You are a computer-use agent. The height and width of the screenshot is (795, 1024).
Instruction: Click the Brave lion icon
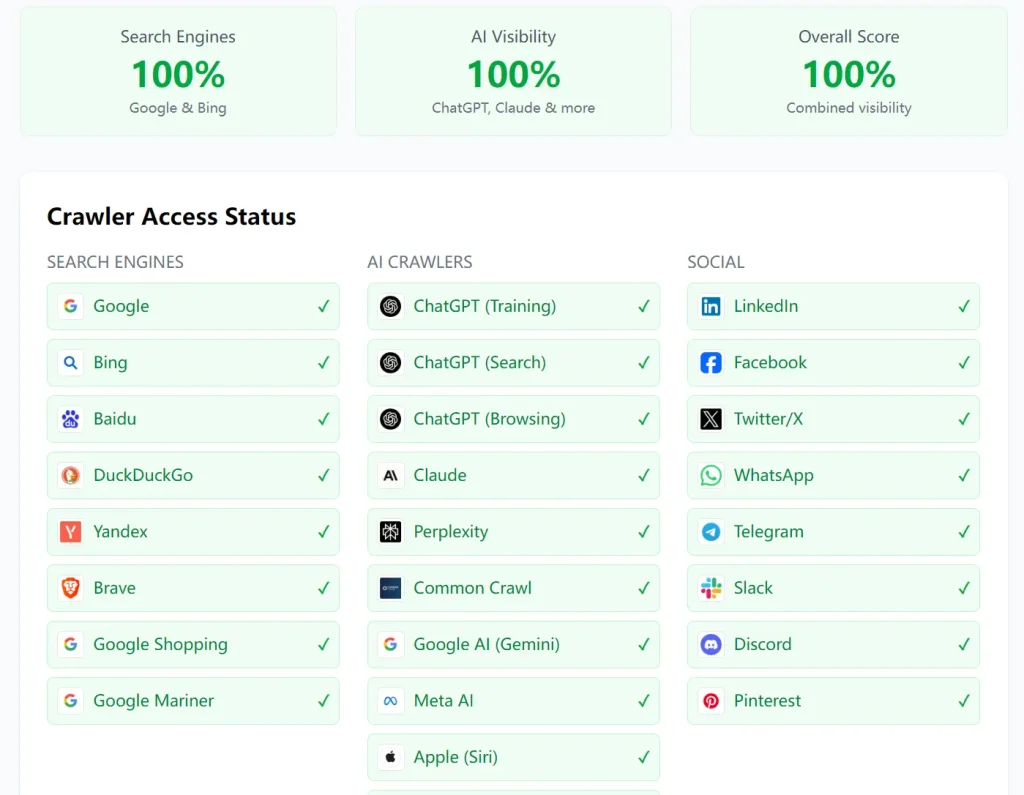70,588
